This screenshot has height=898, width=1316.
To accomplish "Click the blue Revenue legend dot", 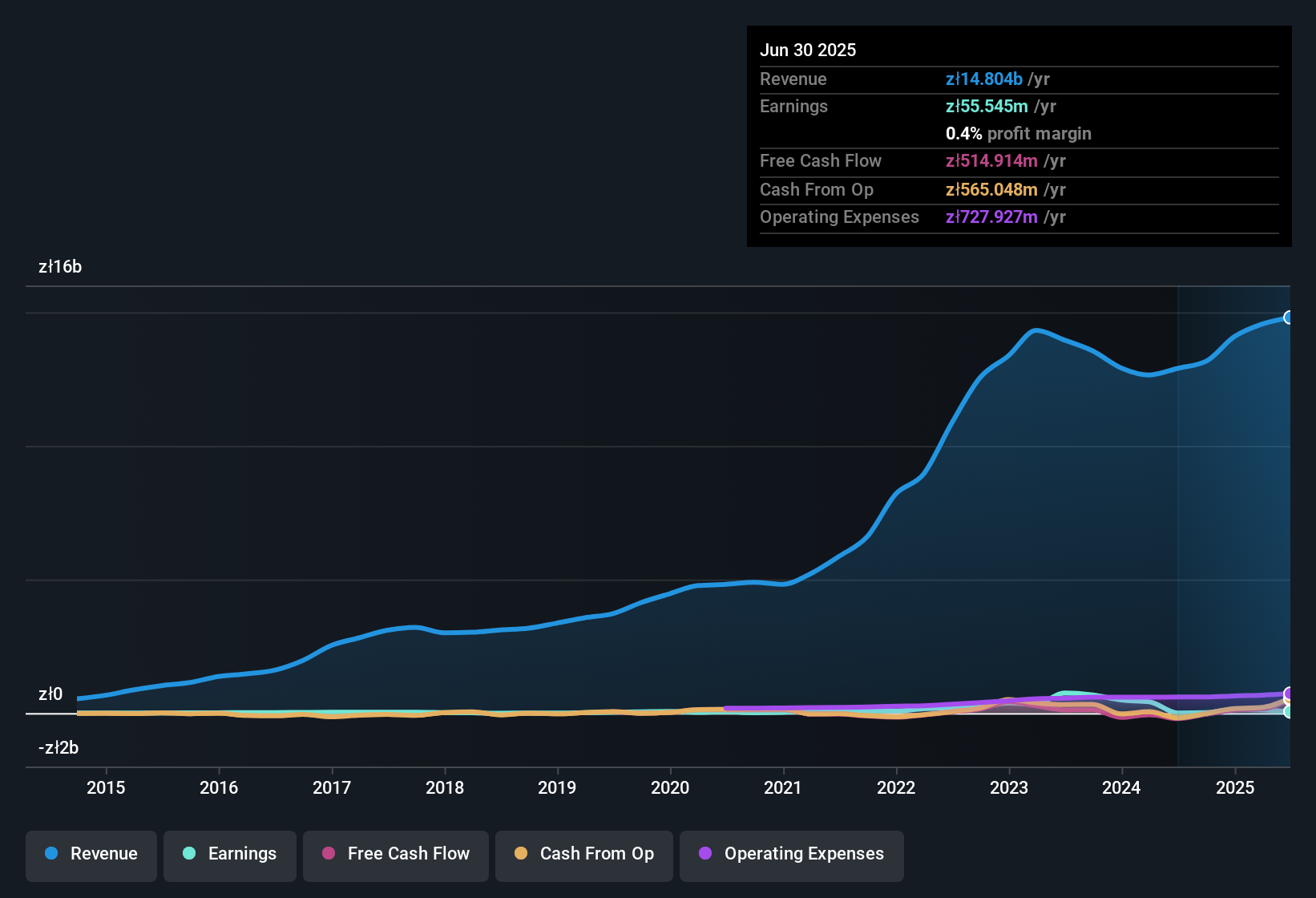I will [50, 854].
